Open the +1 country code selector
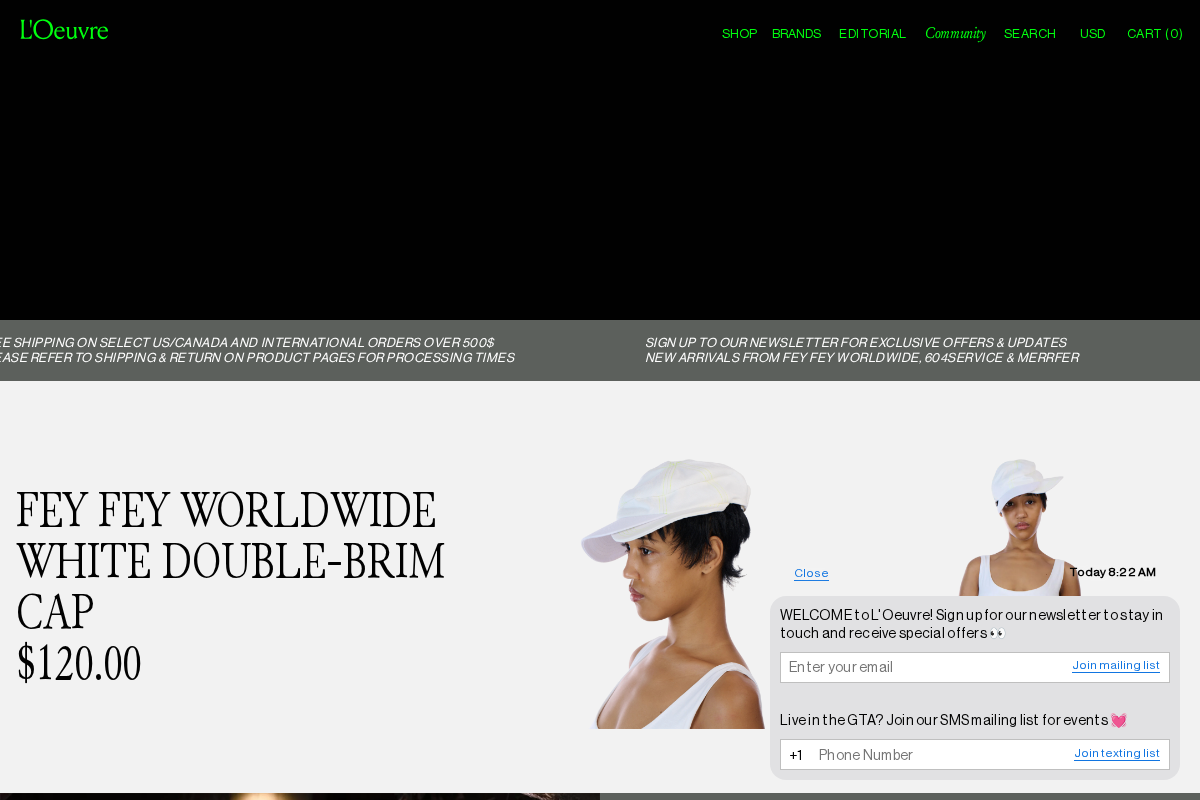1200x800 pixels. click(x=796, y=754)
